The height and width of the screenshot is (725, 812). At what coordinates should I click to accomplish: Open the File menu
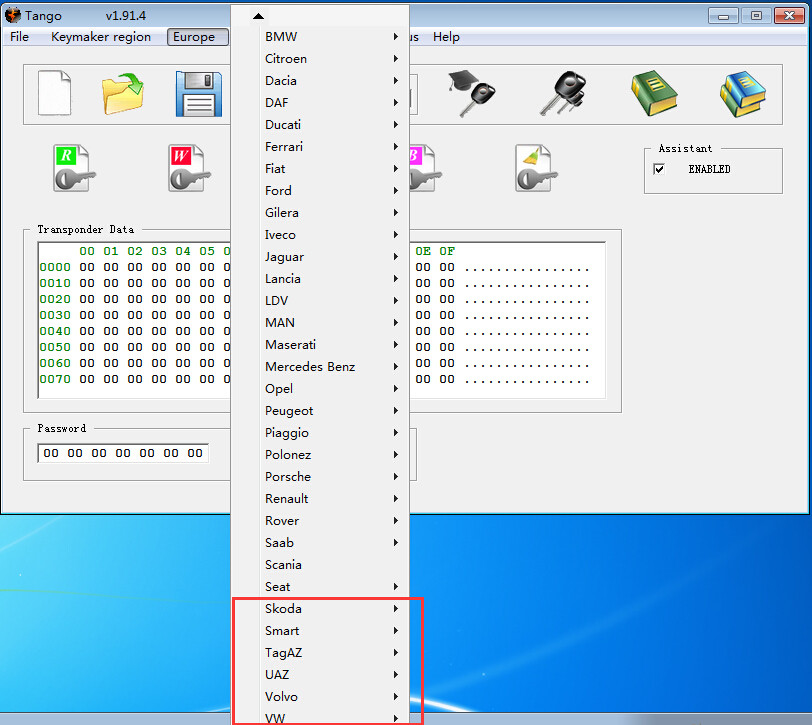pyautogui.click(x=20, y=37)
